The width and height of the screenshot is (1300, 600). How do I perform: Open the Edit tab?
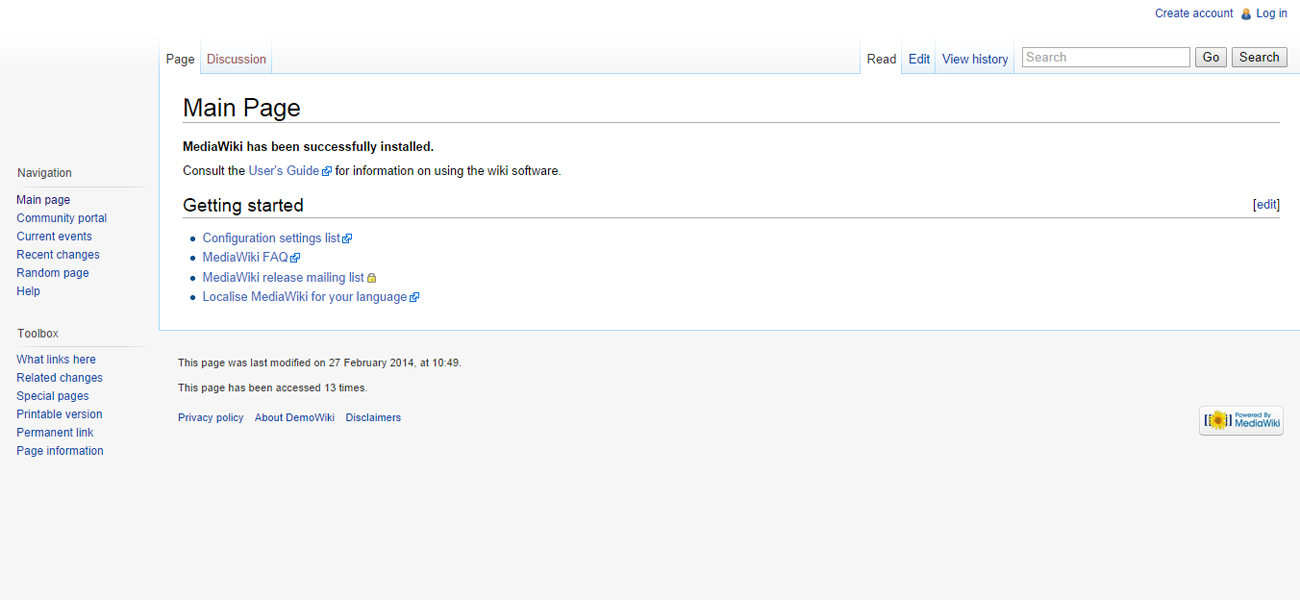point(919,59)
